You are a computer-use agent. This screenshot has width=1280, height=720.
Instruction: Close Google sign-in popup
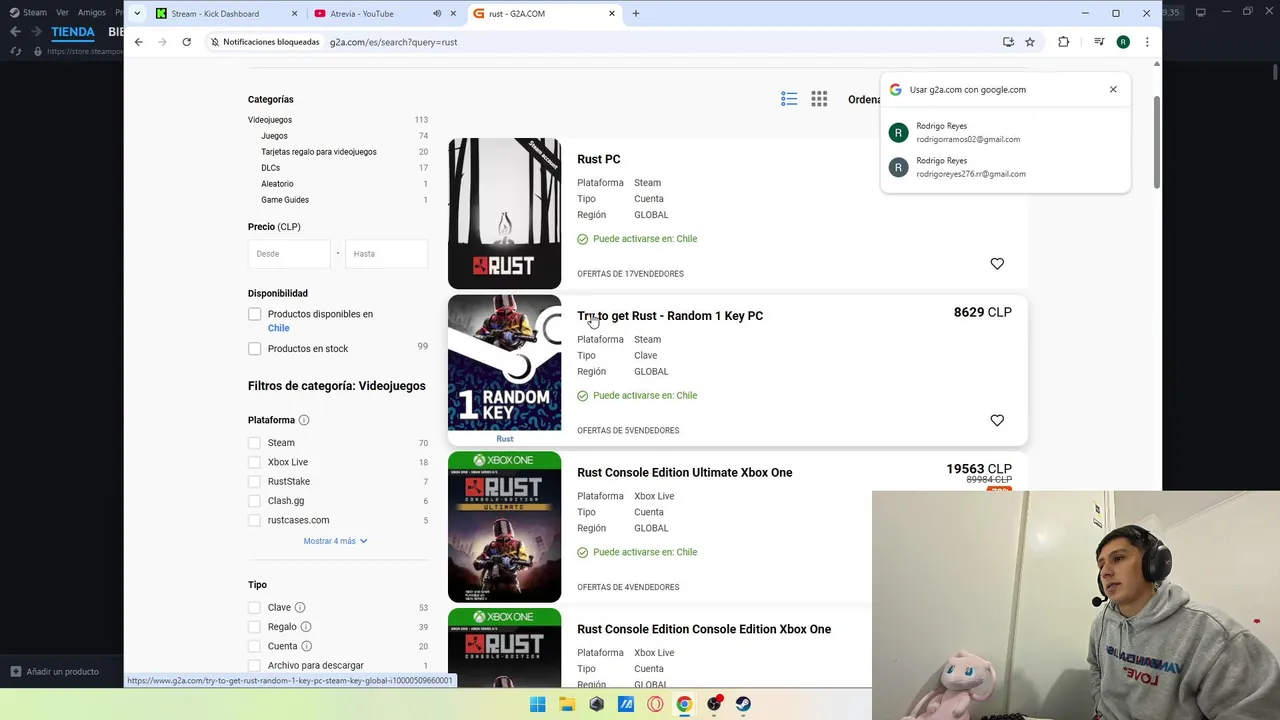pyautogui.click(x=1113, y=89)
